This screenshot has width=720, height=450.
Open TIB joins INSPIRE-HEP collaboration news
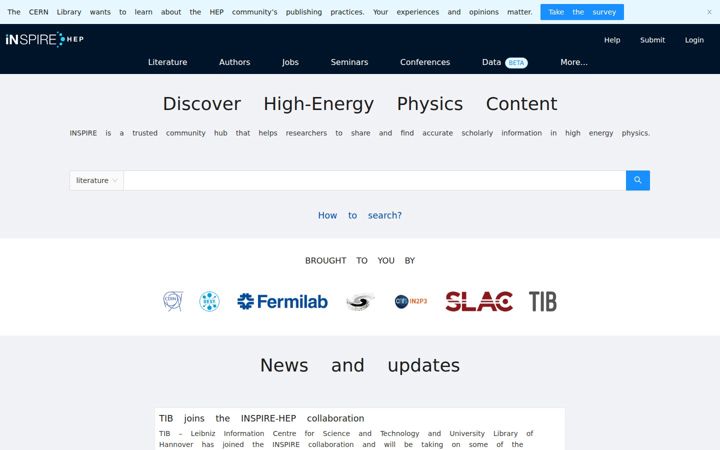pyautogui.click(x=262, y=418)
